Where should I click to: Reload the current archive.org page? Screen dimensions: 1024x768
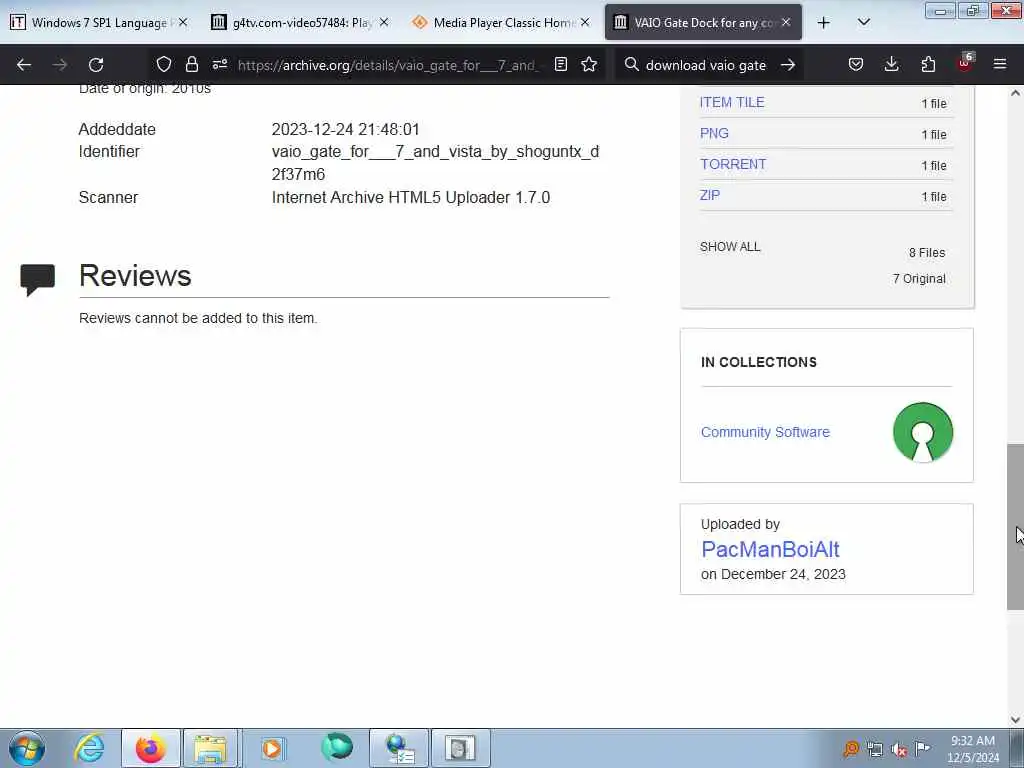[x=96, y=65]
